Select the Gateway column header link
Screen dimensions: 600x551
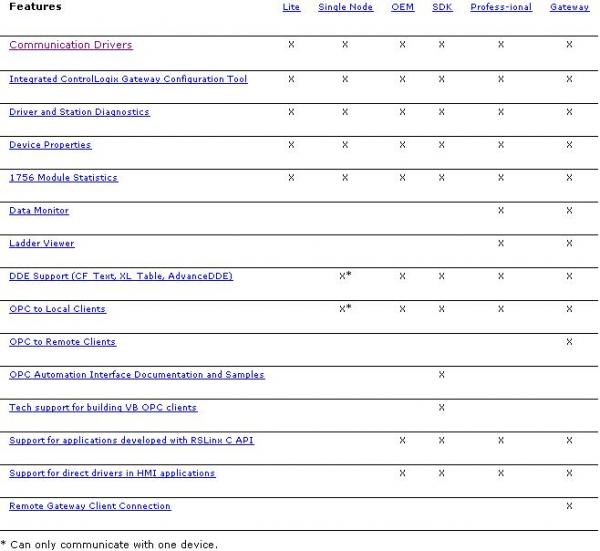pyautogui.click(x=569, y=7)
